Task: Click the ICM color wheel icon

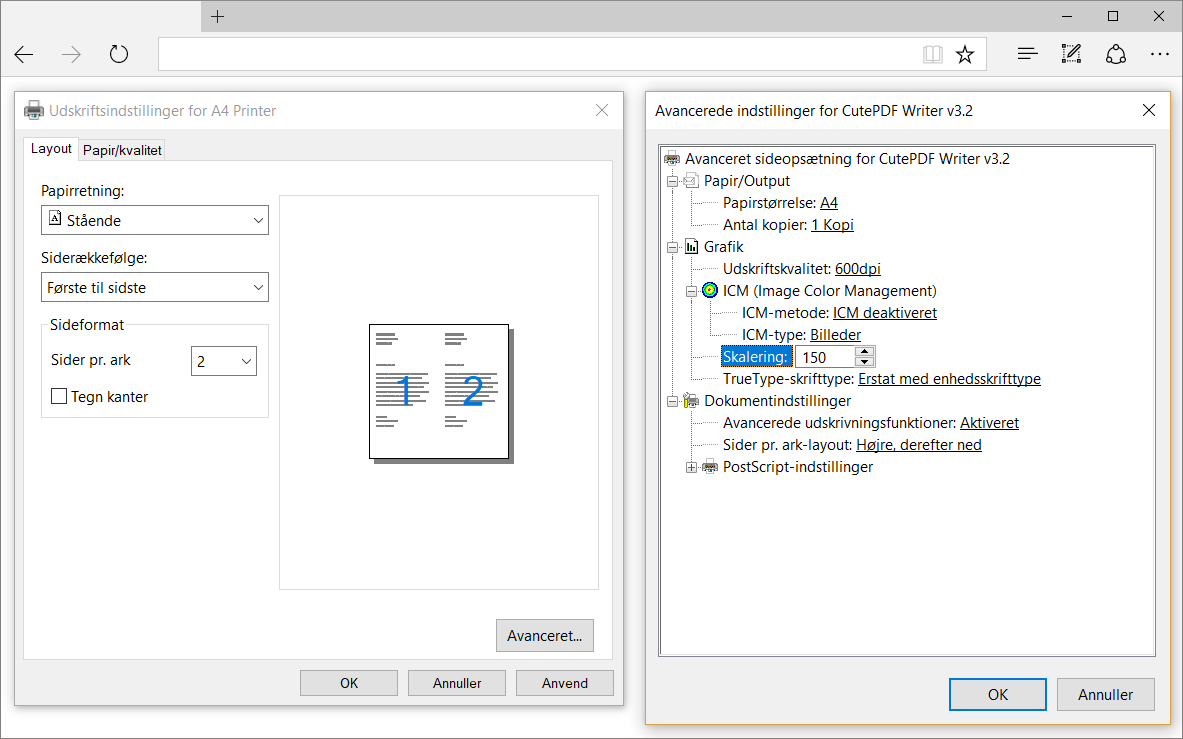Action: pos(710,290)
